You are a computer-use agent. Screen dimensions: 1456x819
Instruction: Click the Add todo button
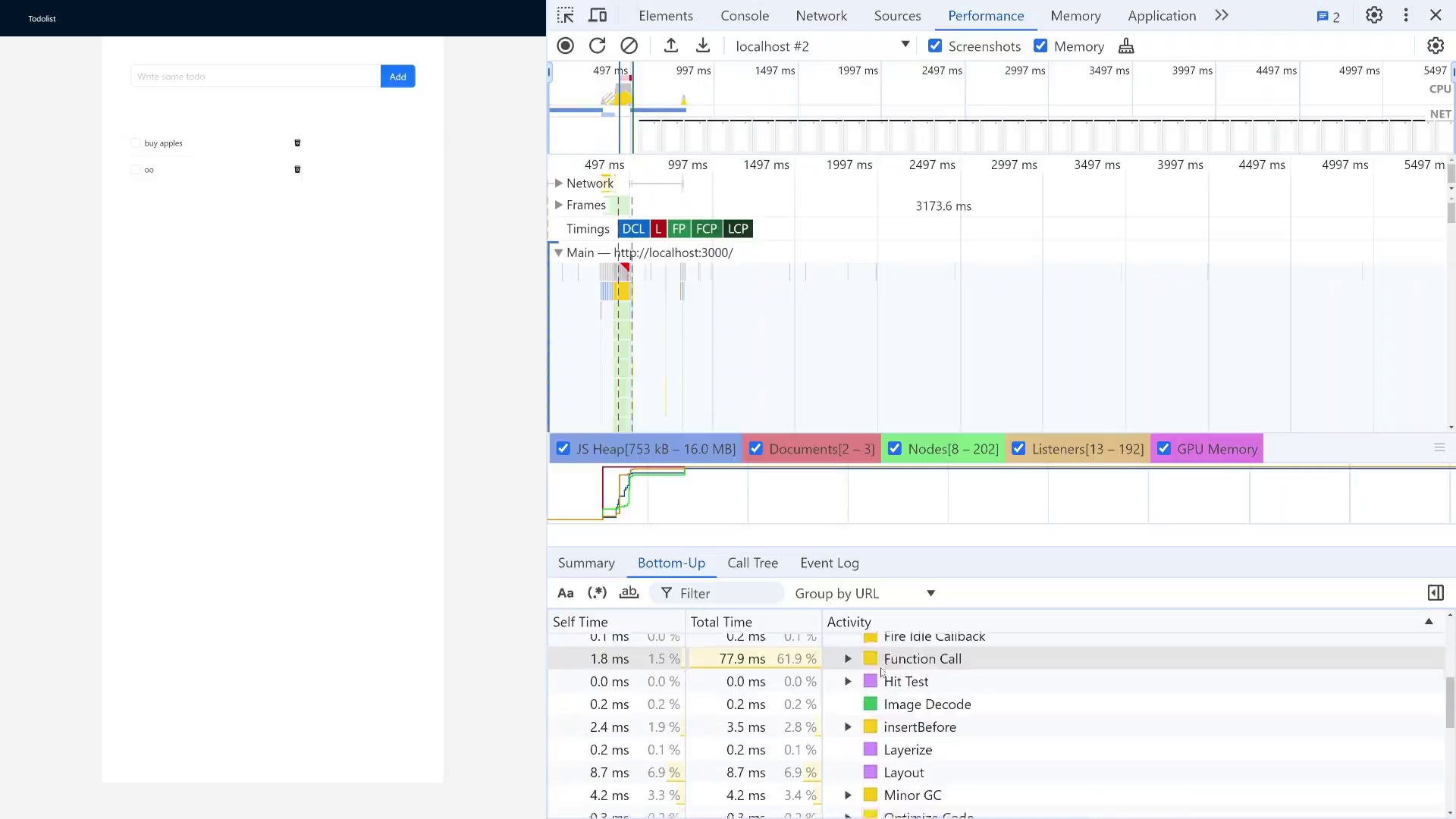(x=397, y=76)
